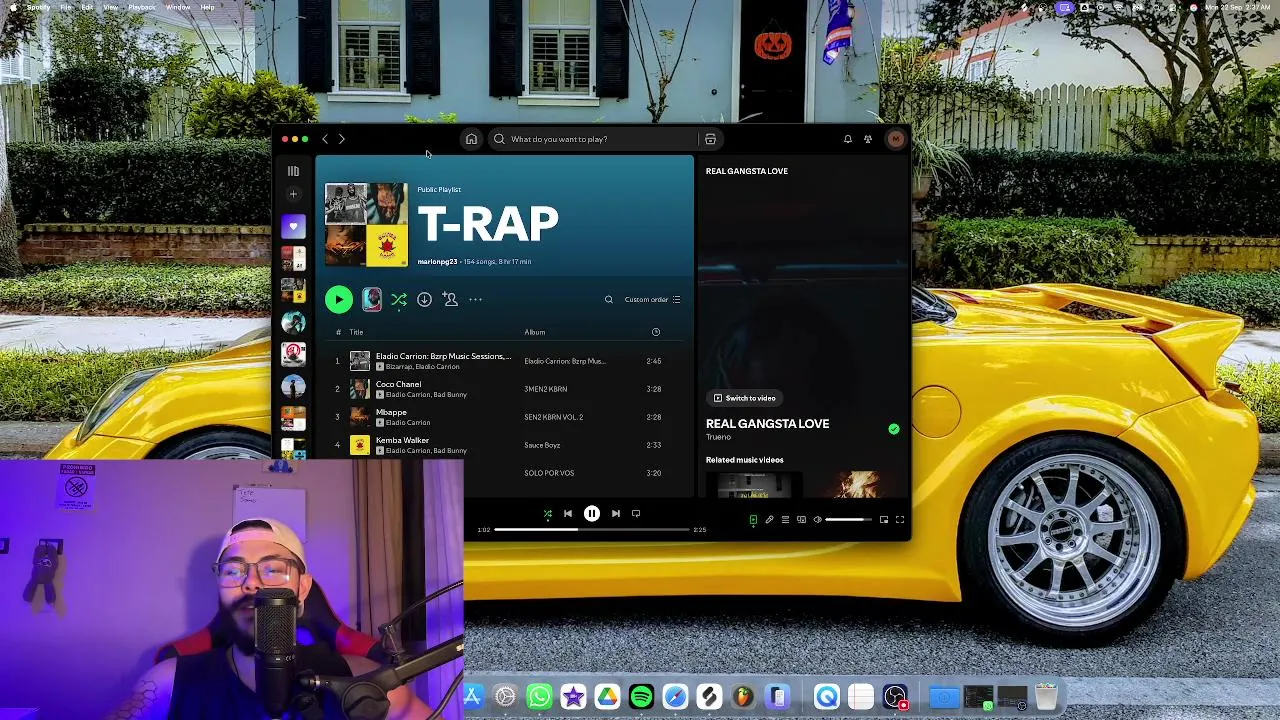The width and height of the screenshot is (1280, 720).
Task: Open the miniplayer
Action: point(883,520)
